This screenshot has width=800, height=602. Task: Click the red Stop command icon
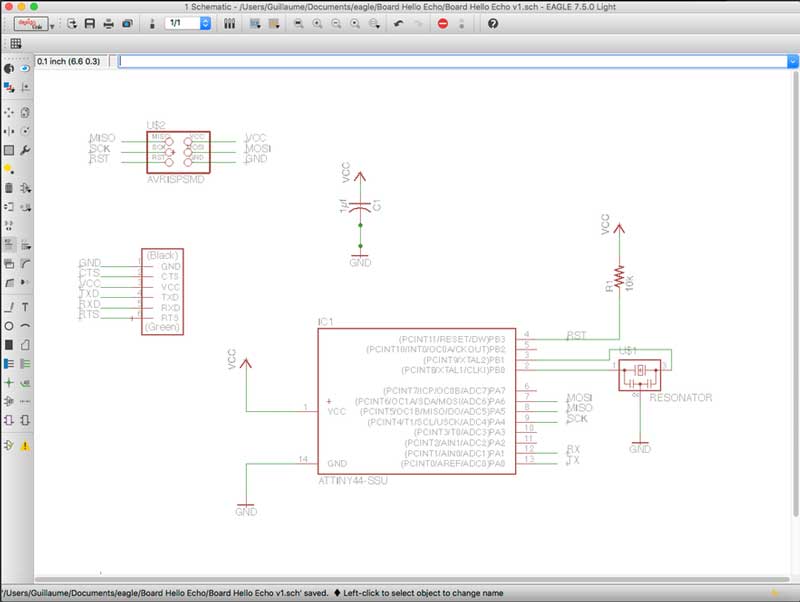pos(443,23)
